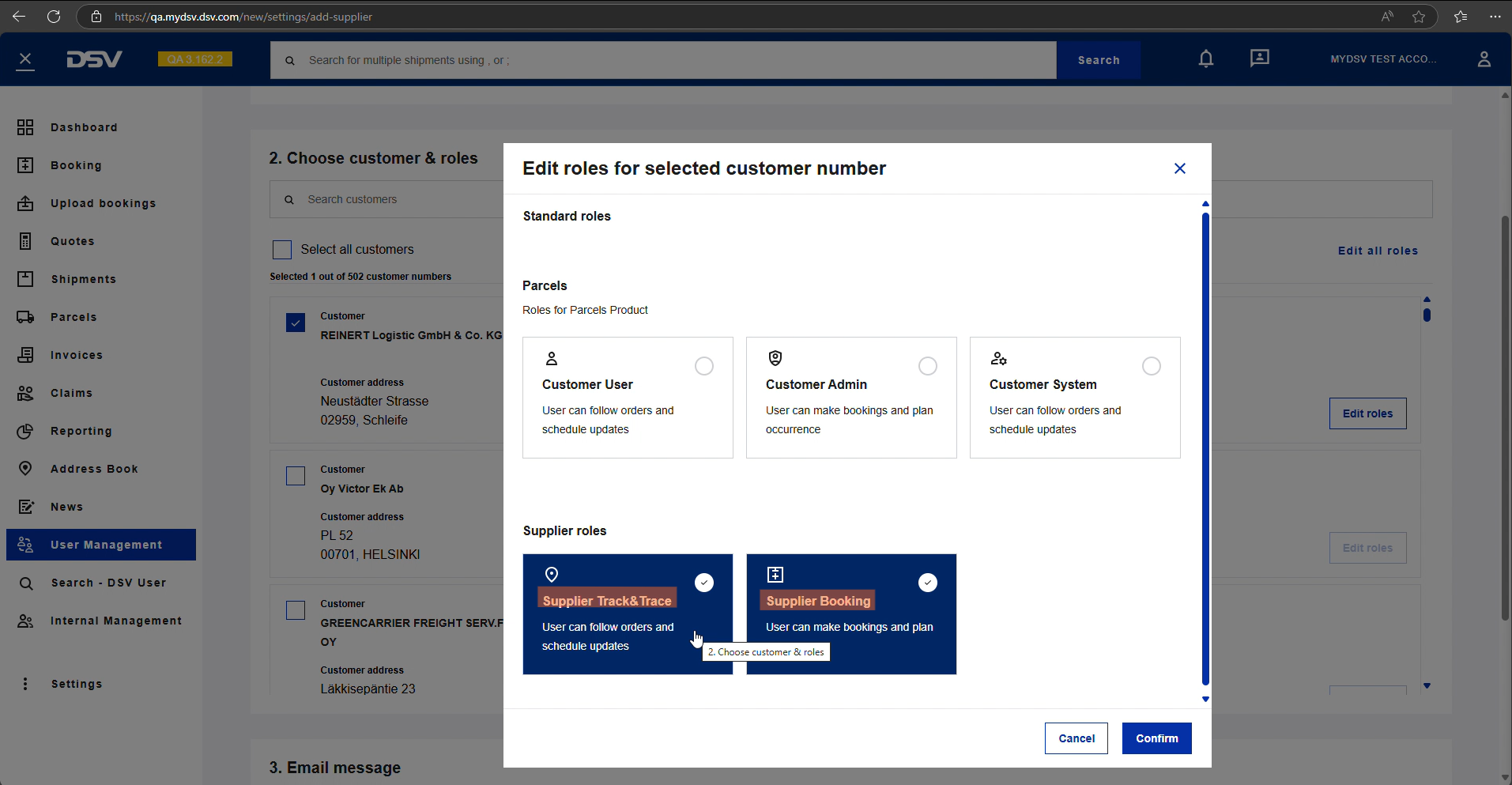Image resolution: width=1512 pixels, height=785 pixels.
Task: Click the DSV logo
Action: 94,59
